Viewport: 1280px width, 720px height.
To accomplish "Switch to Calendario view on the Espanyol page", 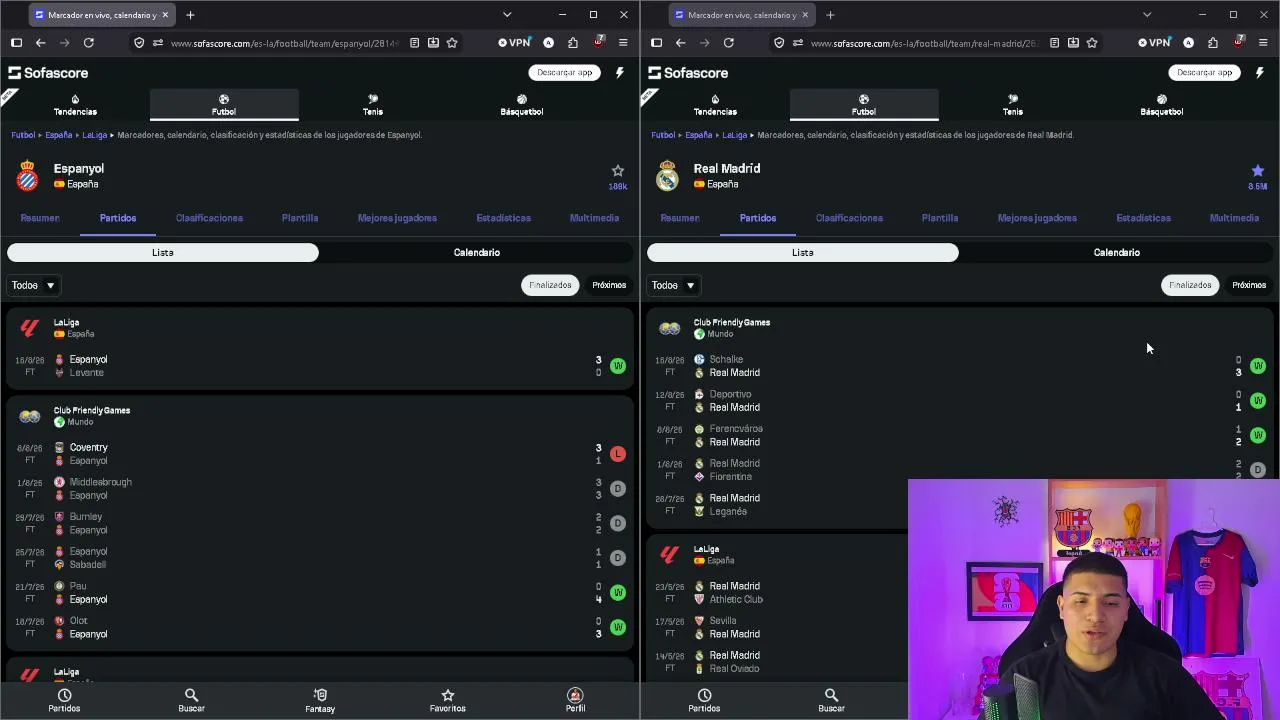I will tap(477, 253).
